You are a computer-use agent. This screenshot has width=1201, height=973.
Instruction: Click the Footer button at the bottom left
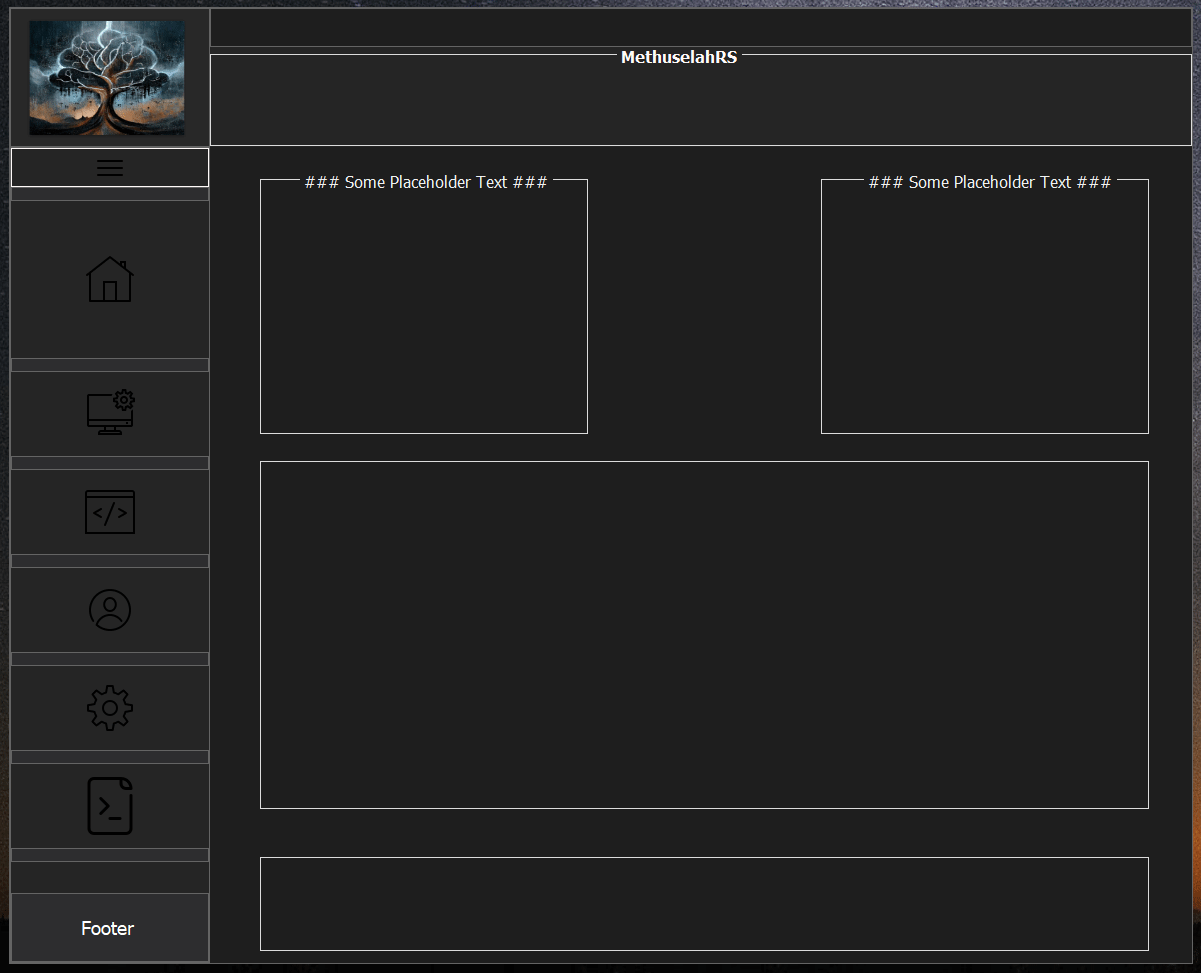click(107, 928)
